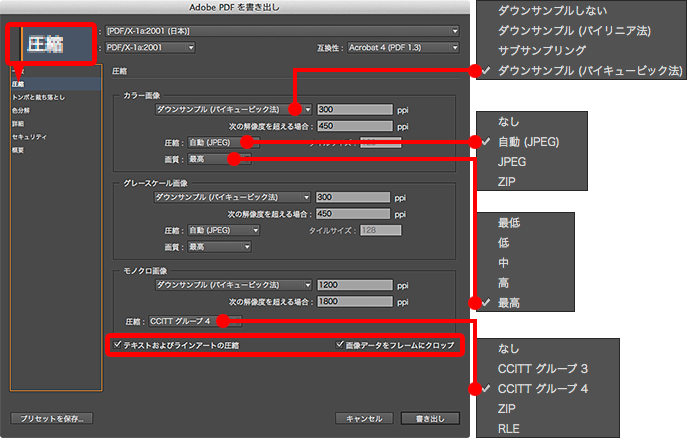
Task: Click the プリセットを保存... button
Action: 52,419
